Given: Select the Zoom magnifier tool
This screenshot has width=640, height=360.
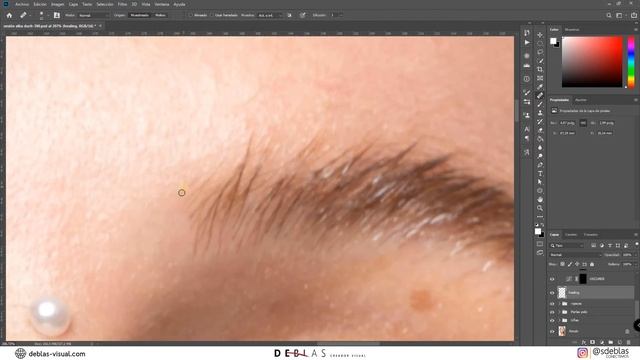Looking at the screenshot, I should [540, 208].
